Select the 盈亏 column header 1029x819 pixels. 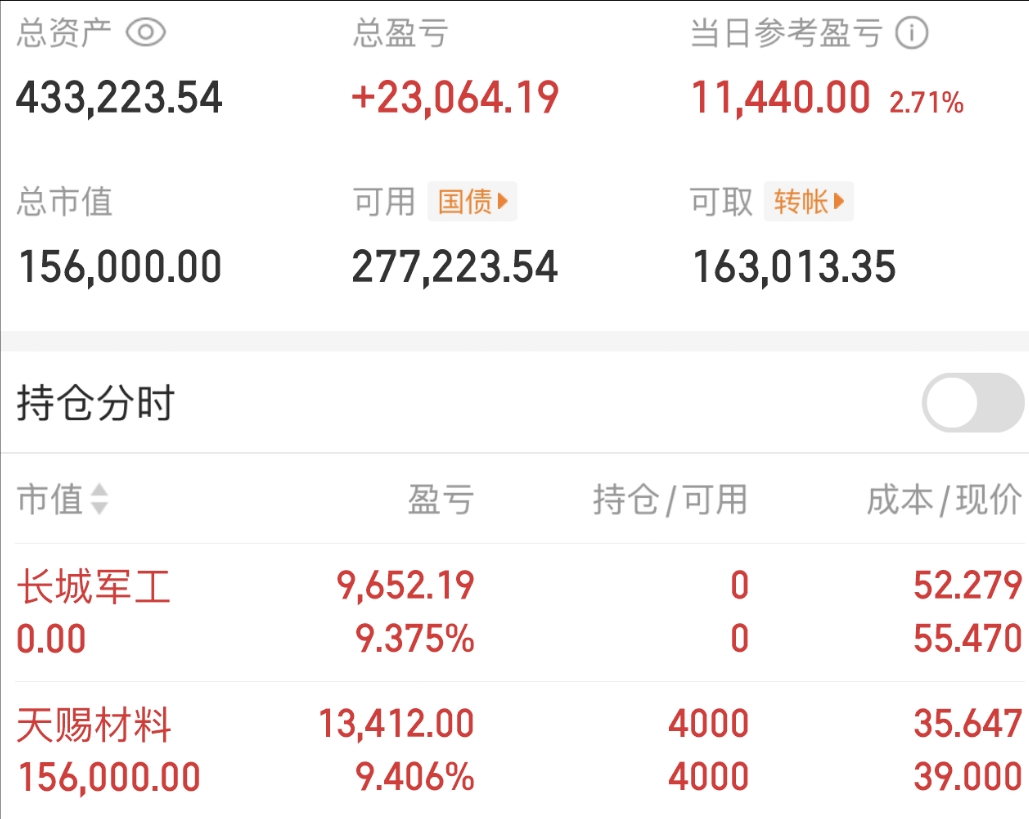[x=440, y=499]
